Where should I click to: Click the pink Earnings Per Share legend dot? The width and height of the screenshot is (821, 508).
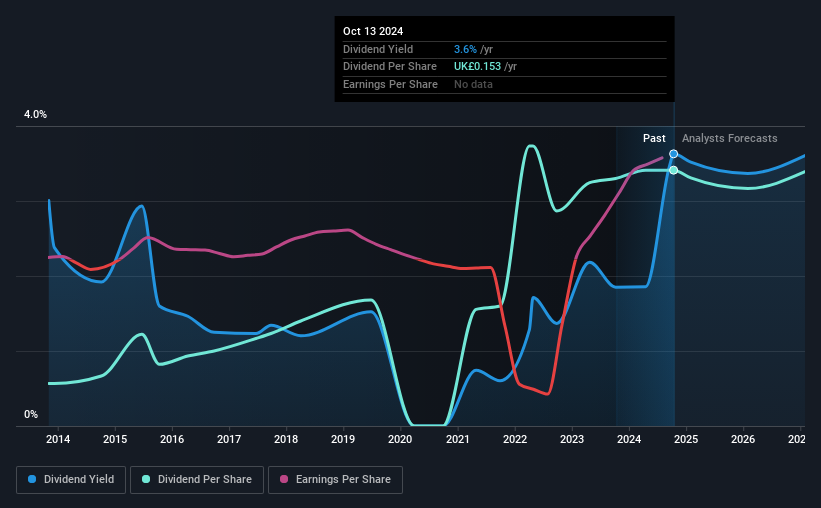pyautogui.click(x=284, y=479)
